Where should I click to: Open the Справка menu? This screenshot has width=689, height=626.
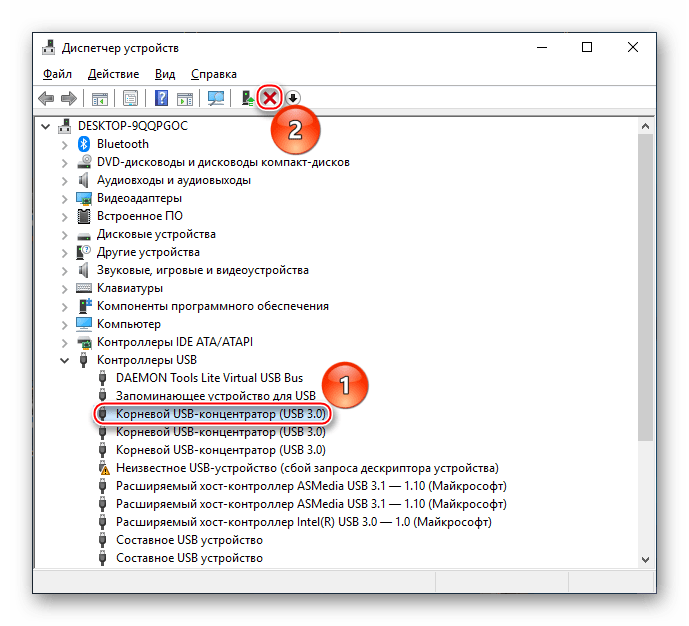(x=214, y=74)
